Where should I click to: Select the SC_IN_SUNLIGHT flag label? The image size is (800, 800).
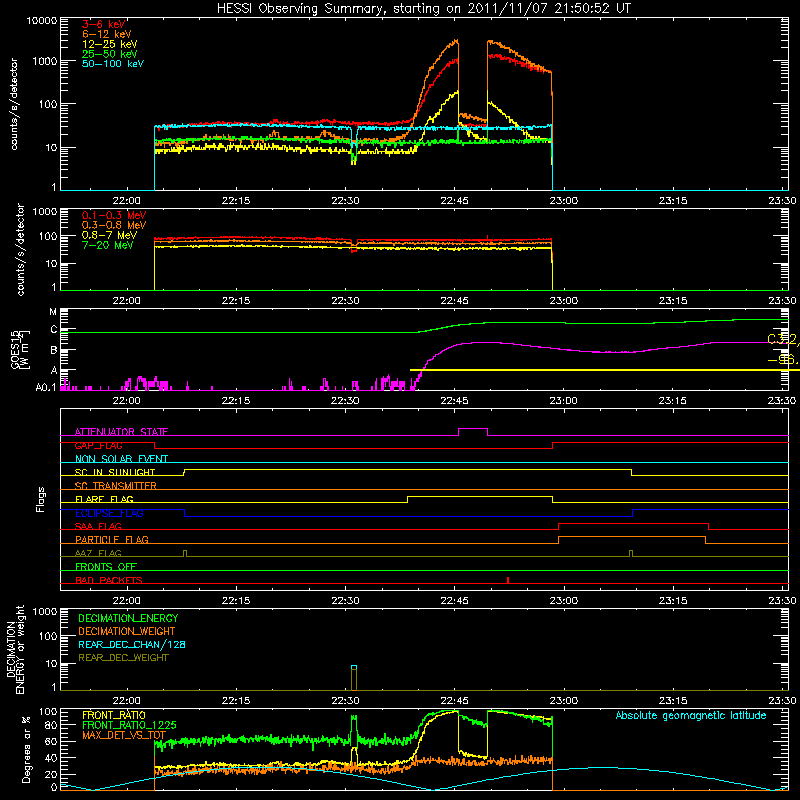115,472
